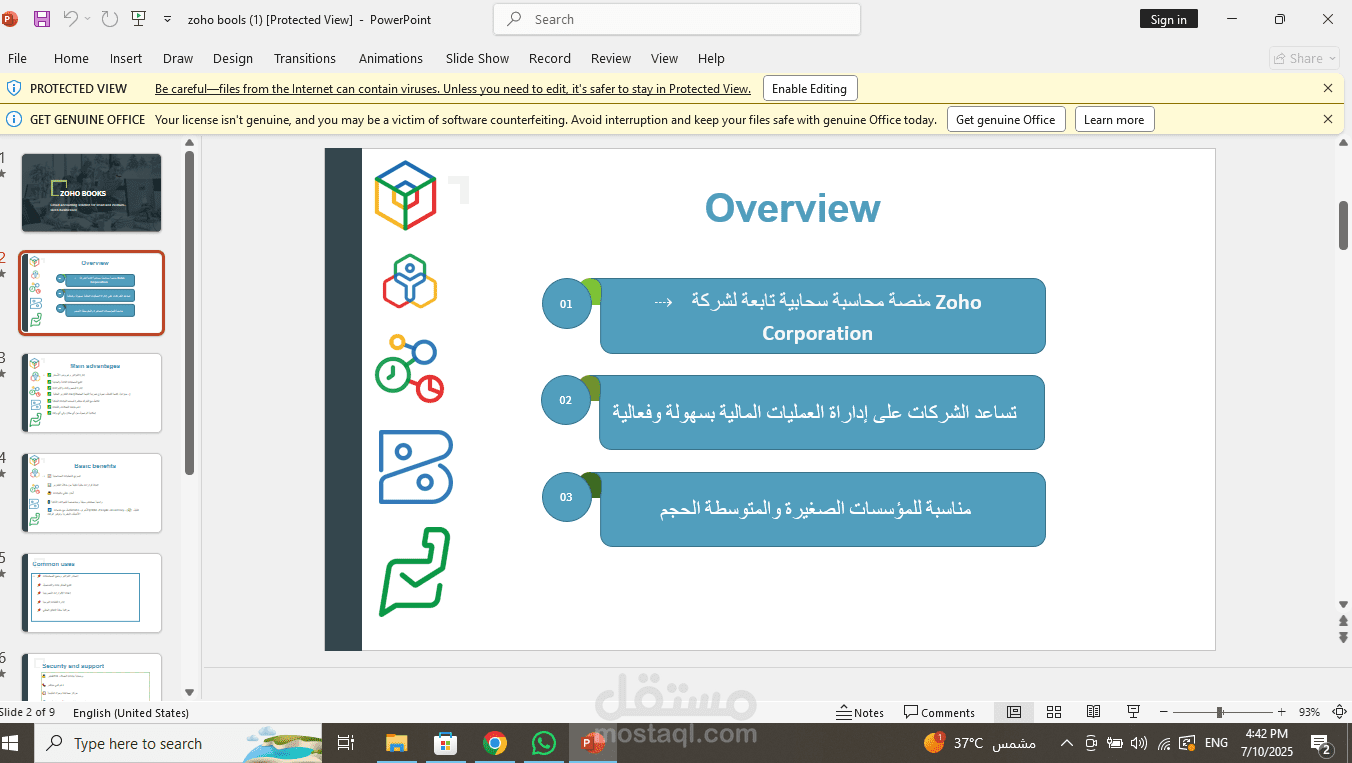Viewport: 1352px width, 763px height.
Task: Go to the previous slide via double-arrow button
Action: pyautogui.click(x=1343, y=621)
